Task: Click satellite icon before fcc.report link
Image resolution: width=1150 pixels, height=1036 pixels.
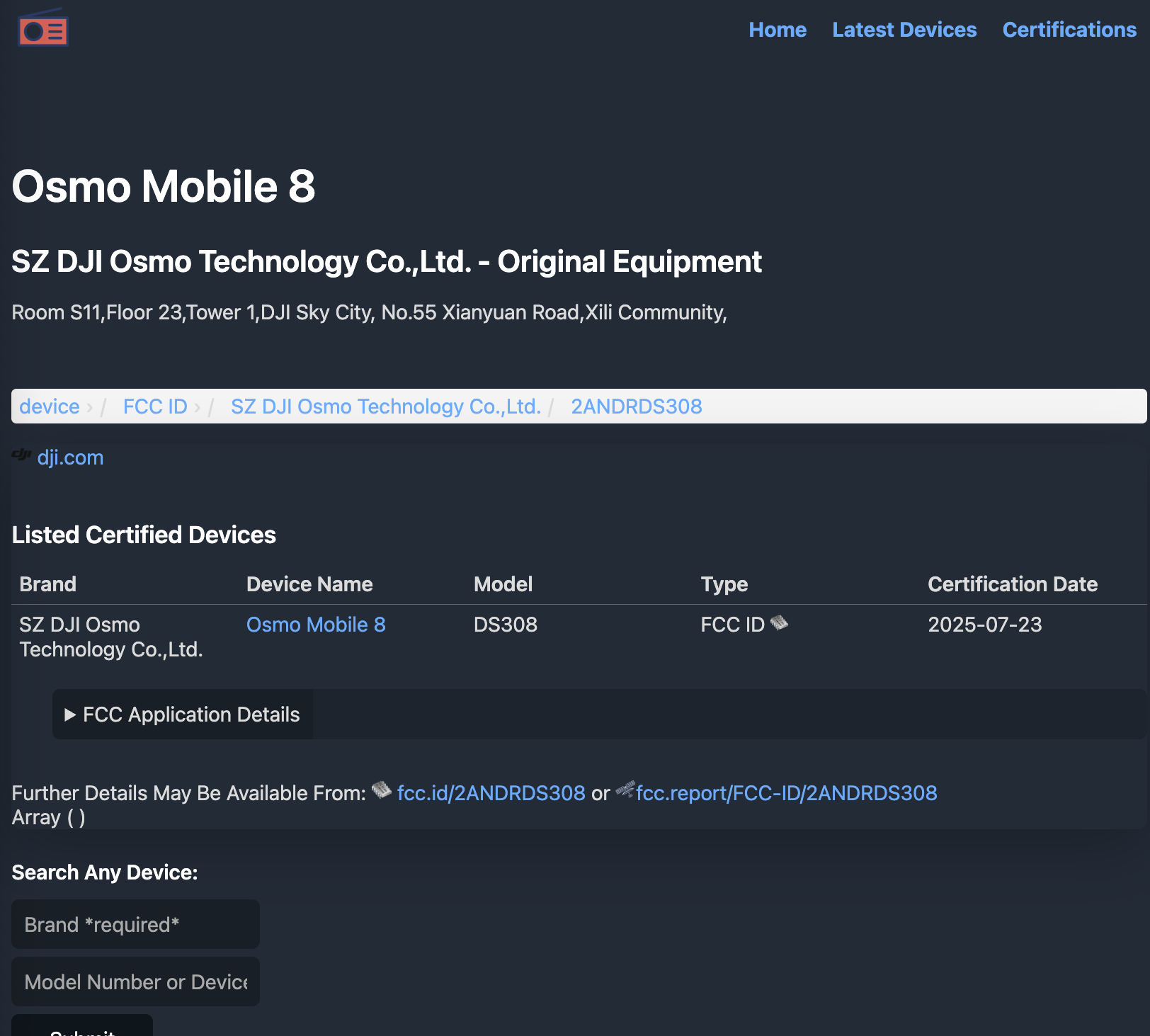Action: [x=625, y=790]
